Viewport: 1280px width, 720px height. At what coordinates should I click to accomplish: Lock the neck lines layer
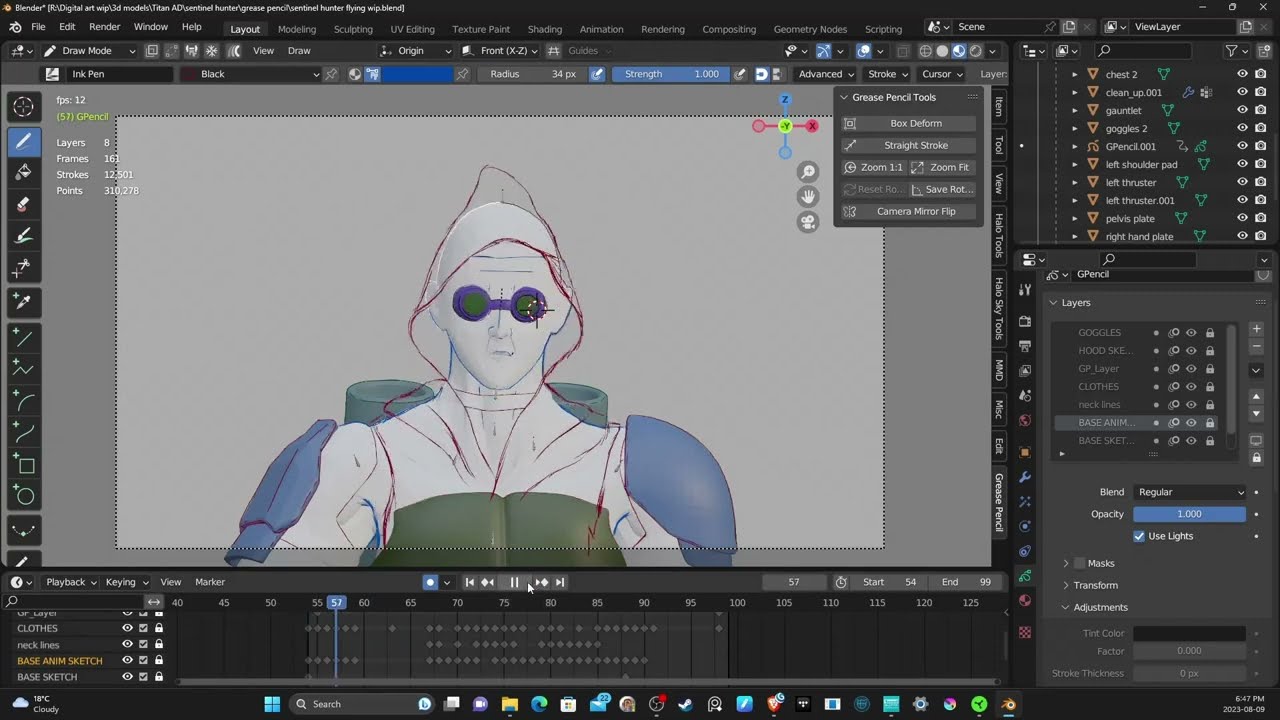point(159,644)
